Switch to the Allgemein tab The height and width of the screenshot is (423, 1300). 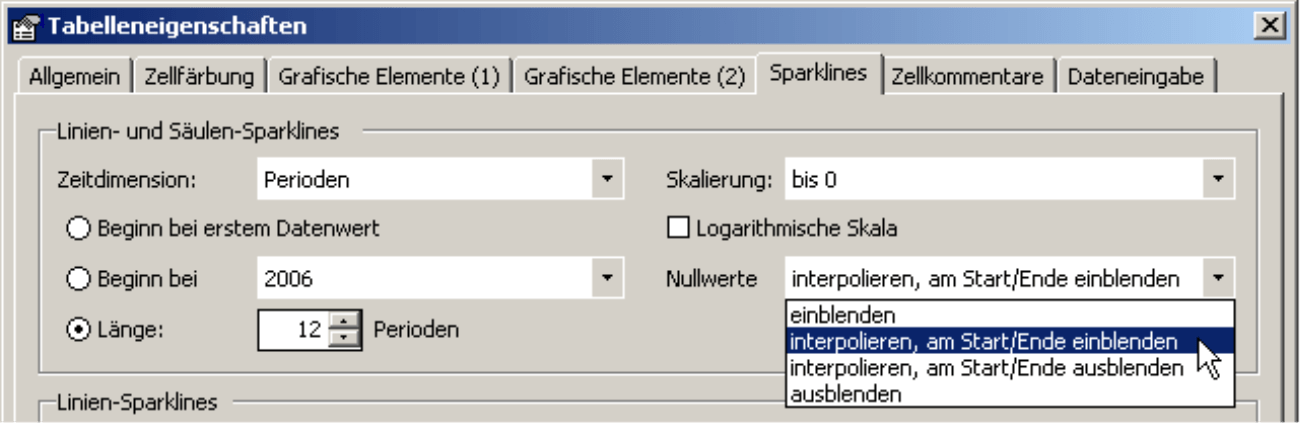[x=75, y=76]
